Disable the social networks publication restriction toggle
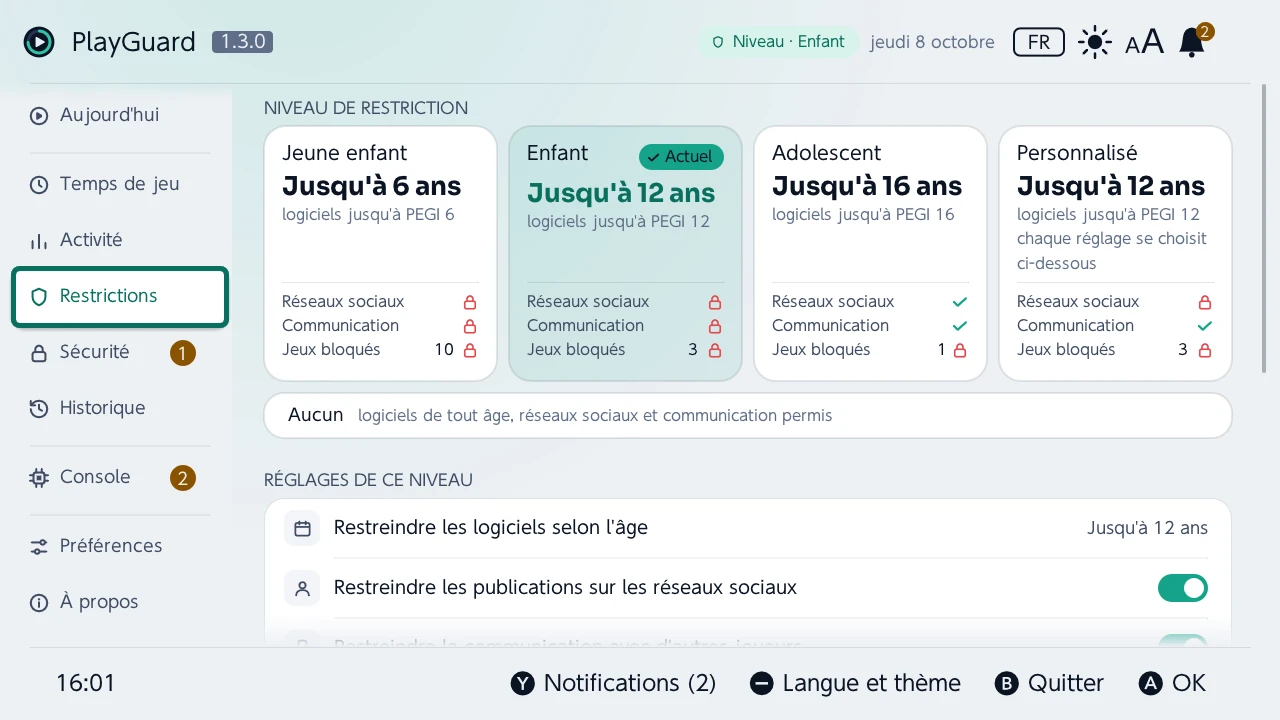 1183,588
